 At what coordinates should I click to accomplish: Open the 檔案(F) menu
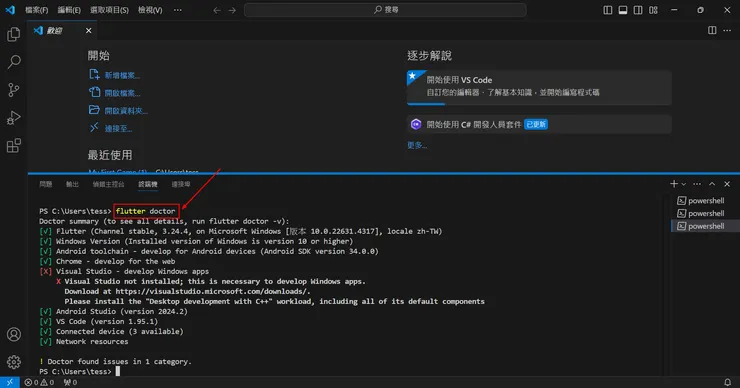click(36, 10)
